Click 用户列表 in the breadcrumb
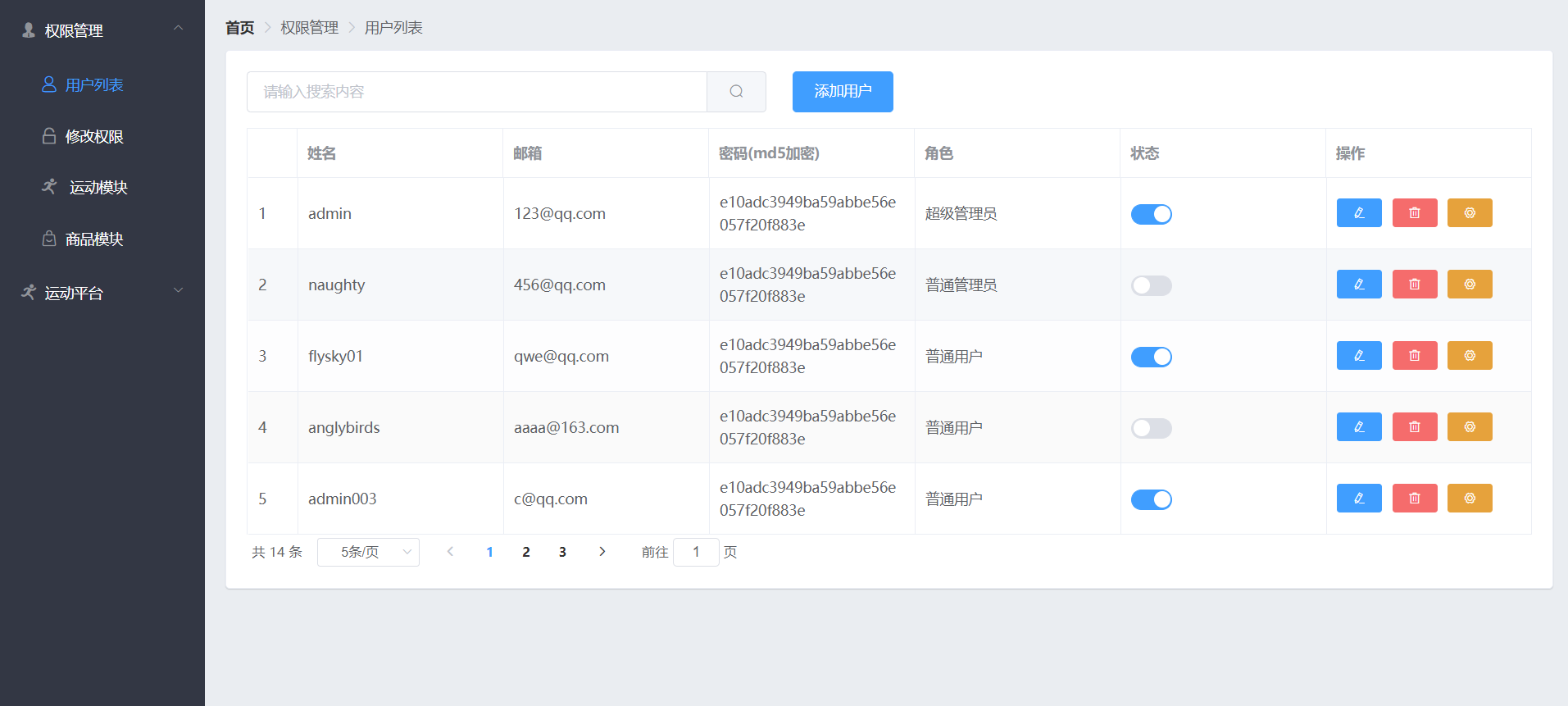Screen dimensions: 1568x706 [393, 28]
